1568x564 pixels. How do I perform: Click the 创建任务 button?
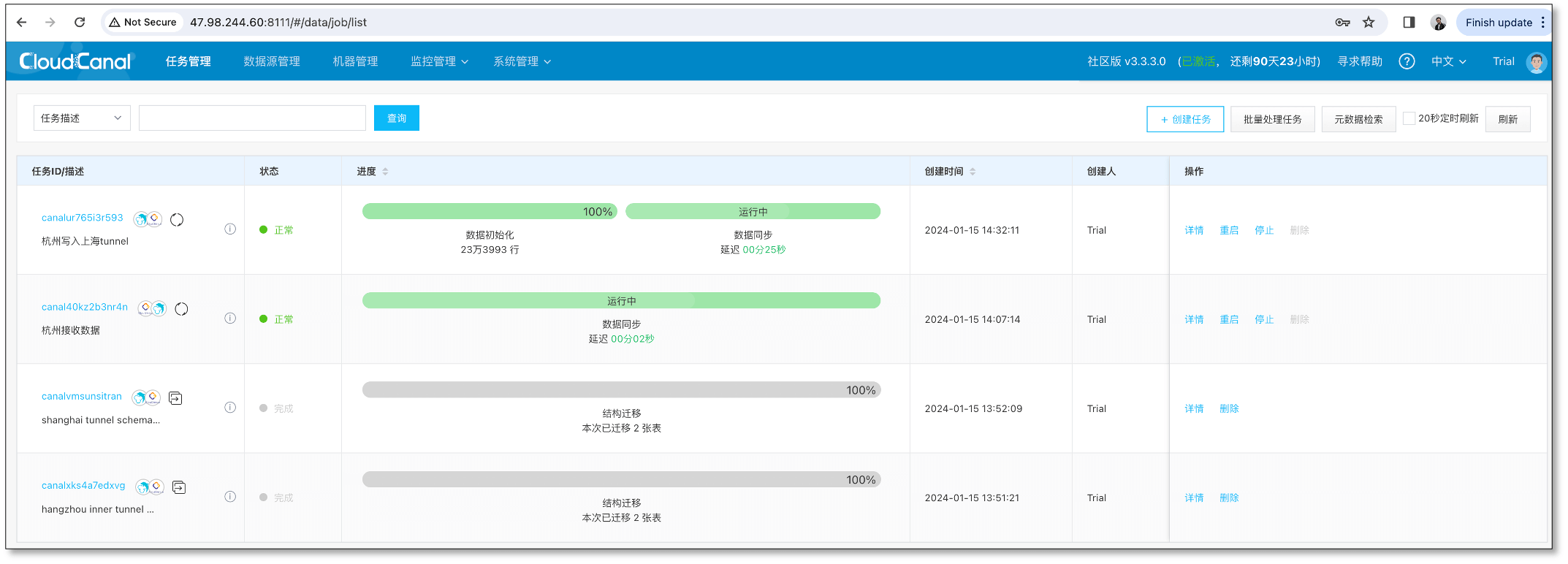point(1185,119)
